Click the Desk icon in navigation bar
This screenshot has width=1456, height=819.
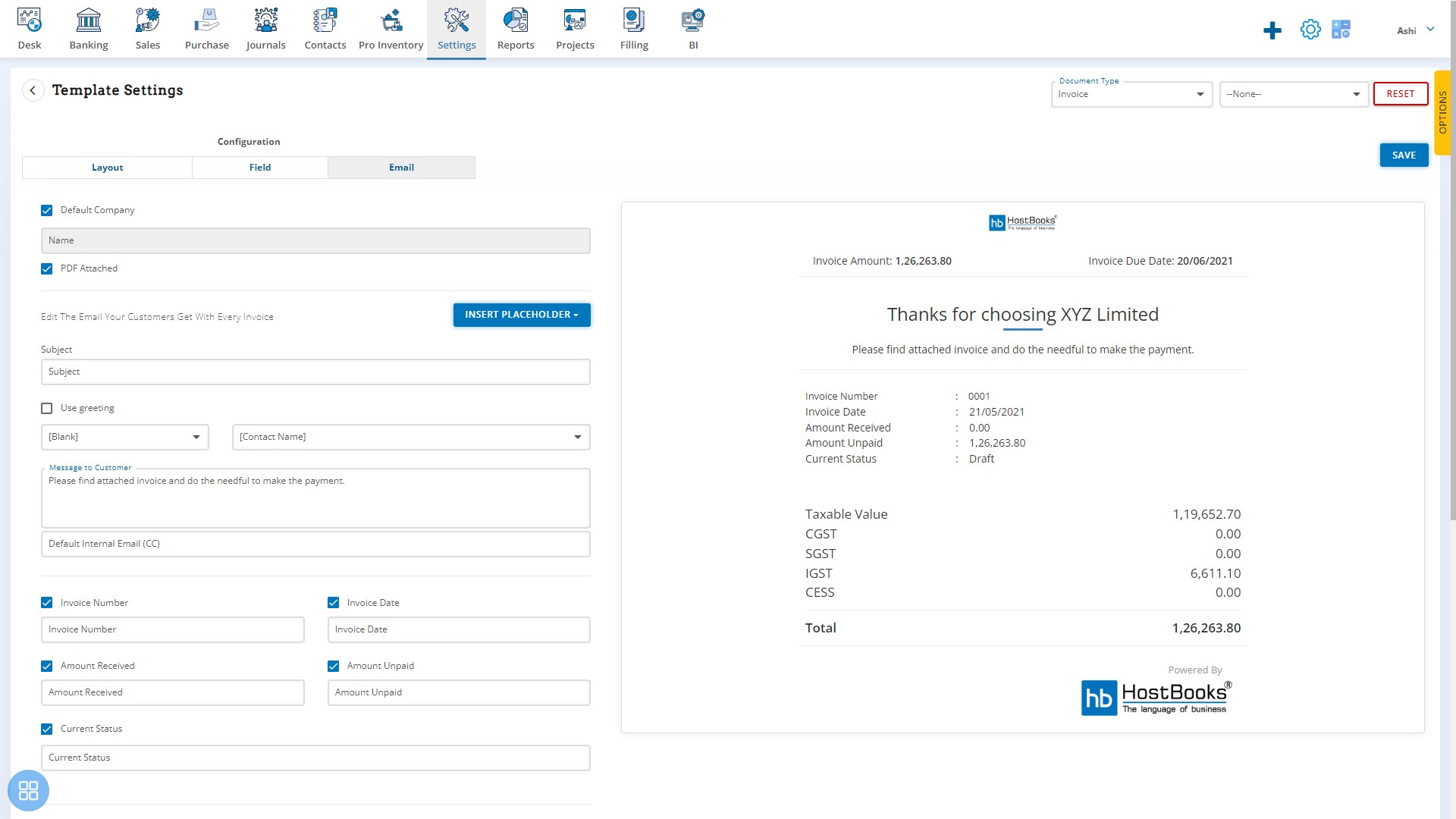coord(29,29)
